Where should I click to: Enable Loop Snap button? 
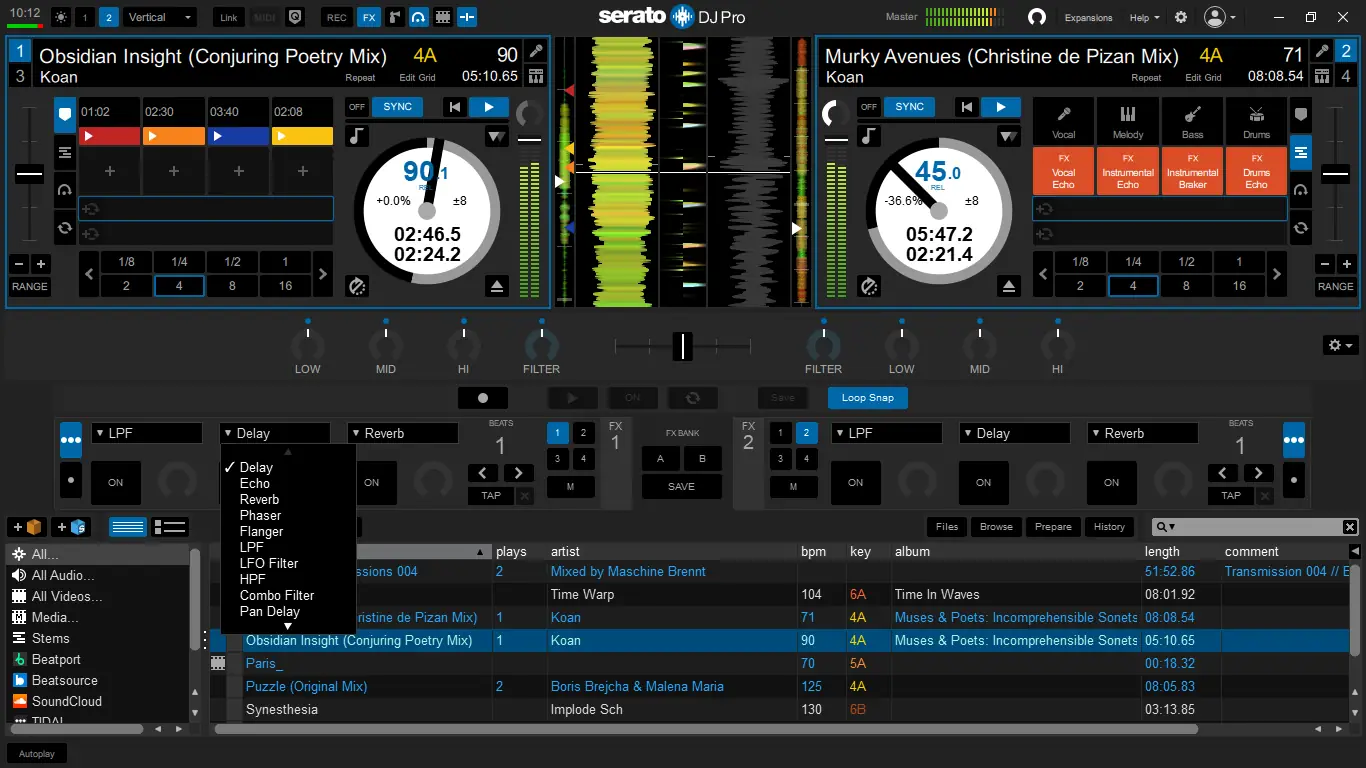pyautogui.click(x=867, y=398)
